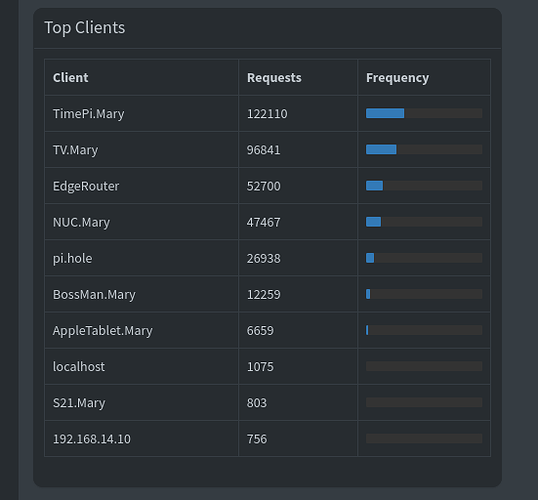Select the 12259 requests value
Image resolution: width=538 pixels, height=500 pixels.
[264, 294]
